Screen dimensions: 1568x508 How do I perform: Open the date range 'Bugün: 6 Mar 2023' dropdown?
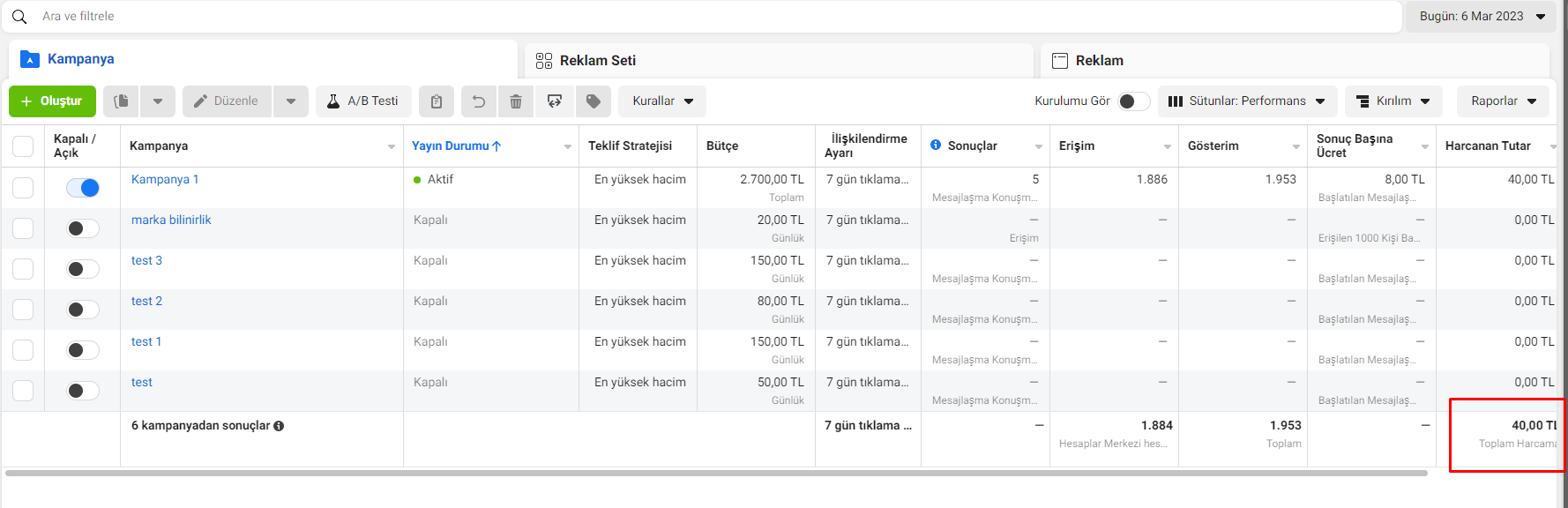[x=1482, y=17]
